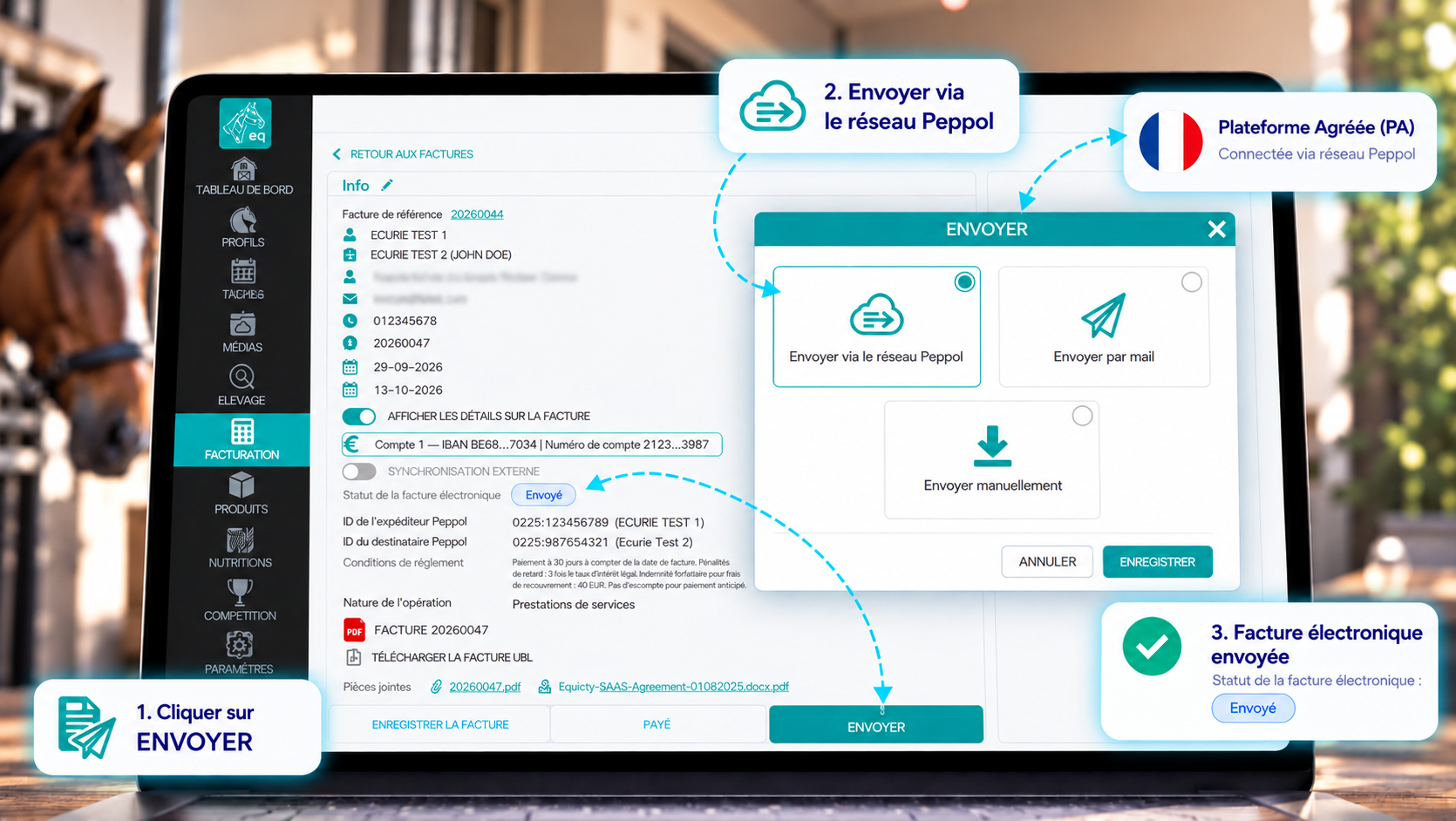Select the Facturation calculator icon
The width and height of the screenshot is (1456, 821).
tap(242, 431)
